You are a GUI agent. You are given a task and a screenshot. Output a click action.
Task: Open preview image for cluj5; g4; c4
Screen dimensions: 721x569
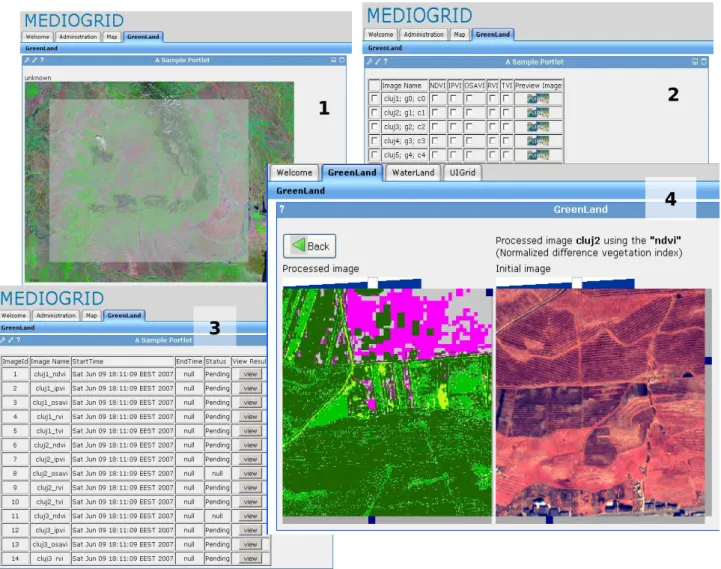(x=538, y=155)
